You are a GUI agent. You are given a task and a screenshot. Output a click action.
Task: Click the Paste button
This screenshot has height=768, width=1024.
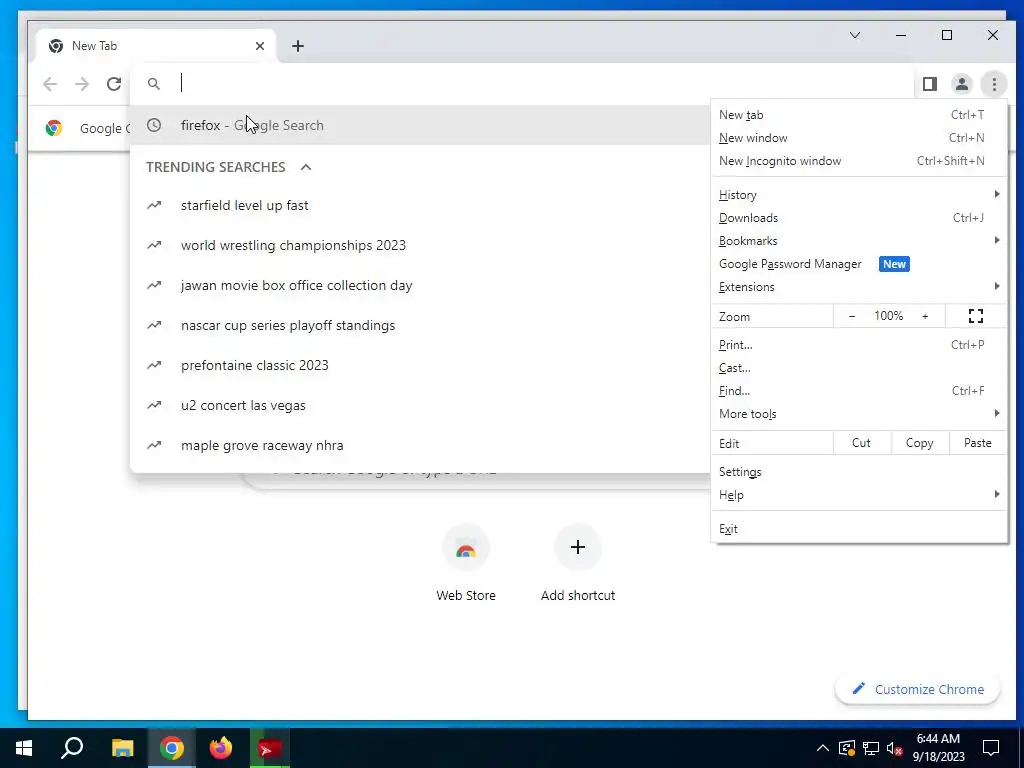[978, 443]
